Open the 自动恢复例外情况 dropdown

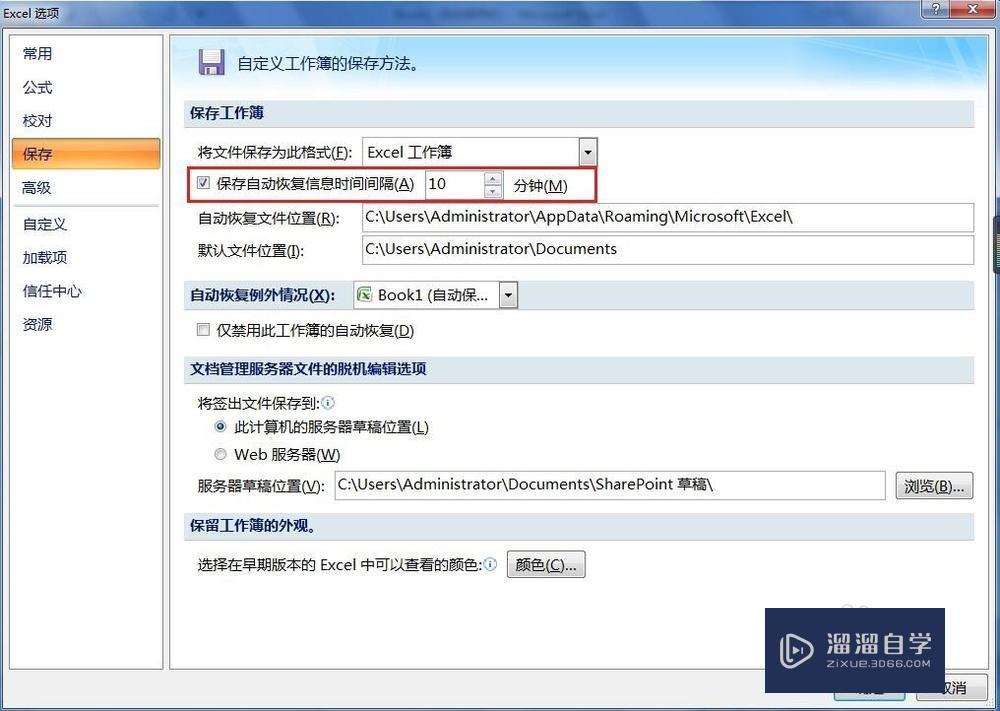coord(508,294)
